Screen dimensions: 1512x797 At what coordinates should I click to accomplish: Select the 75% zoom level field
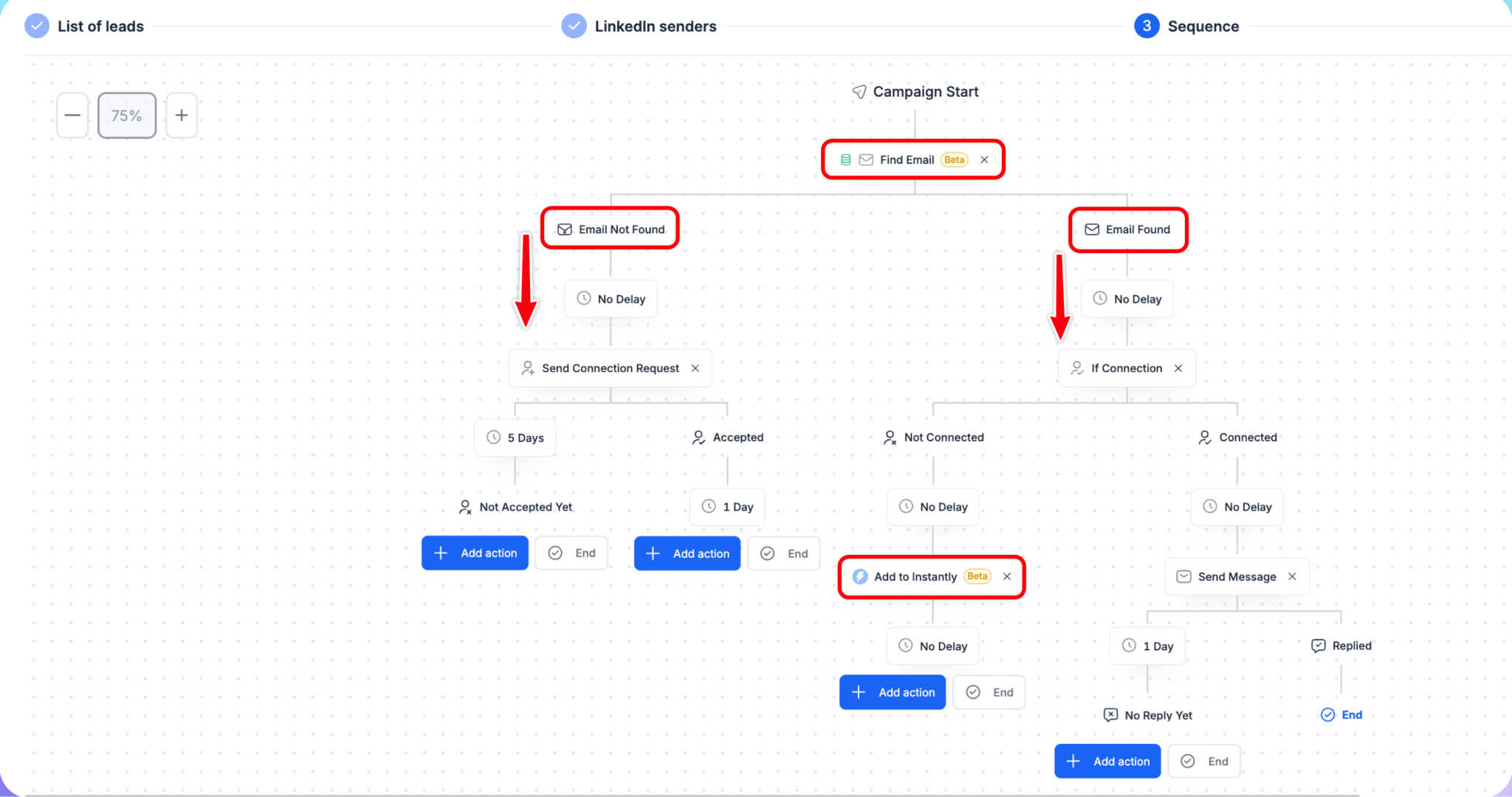click(x=127, y=115)
